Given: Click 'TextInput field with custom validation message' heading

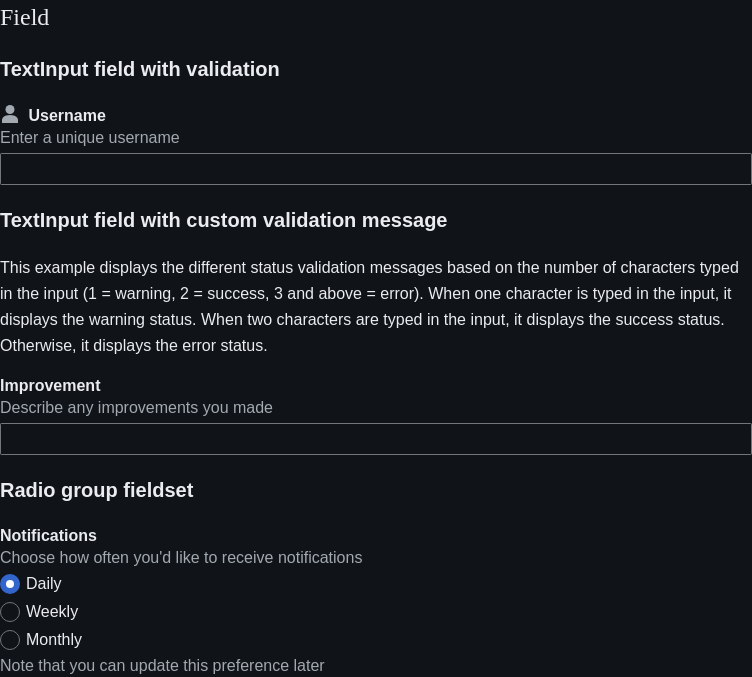Looking at the screenshot, I should tap(223, 220).
